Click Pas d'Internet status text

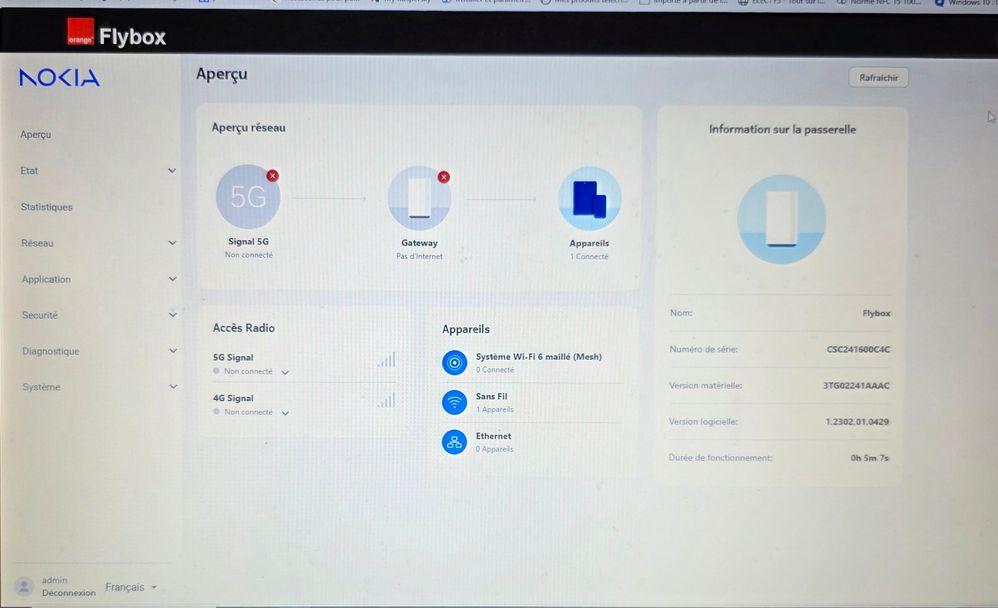[x=419, y=256]
